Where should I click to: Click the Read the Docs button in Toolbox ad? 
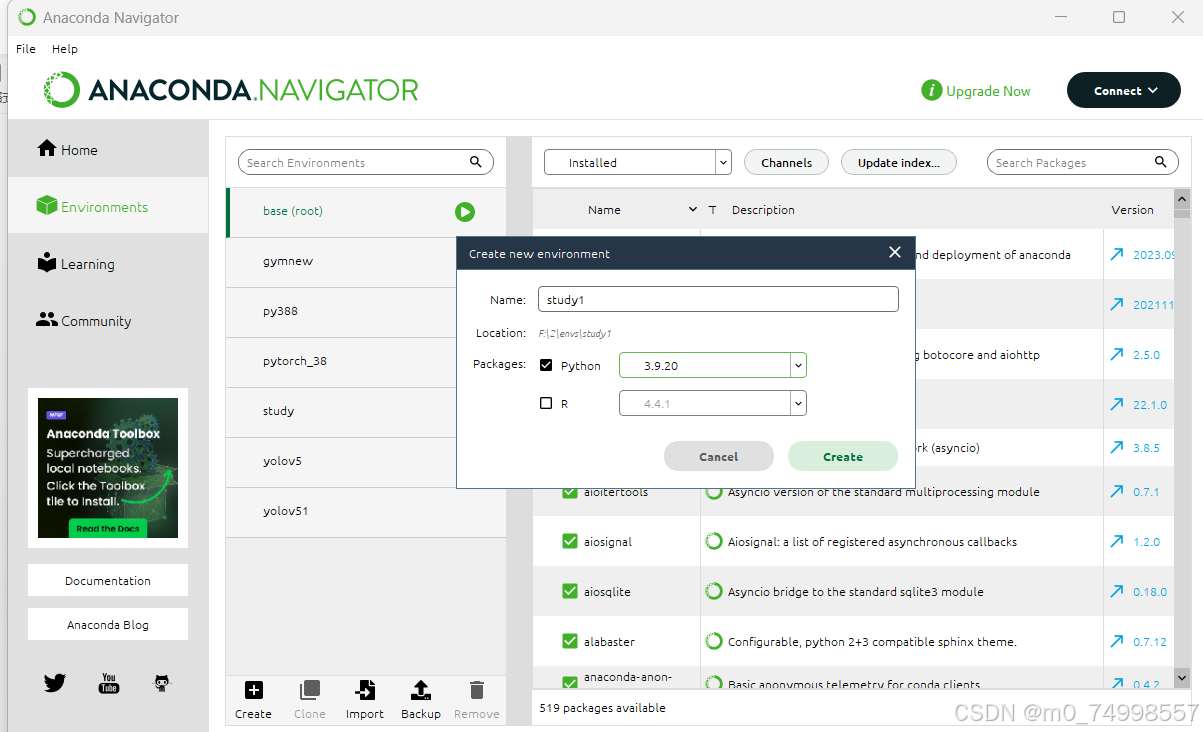pos(108,528)
